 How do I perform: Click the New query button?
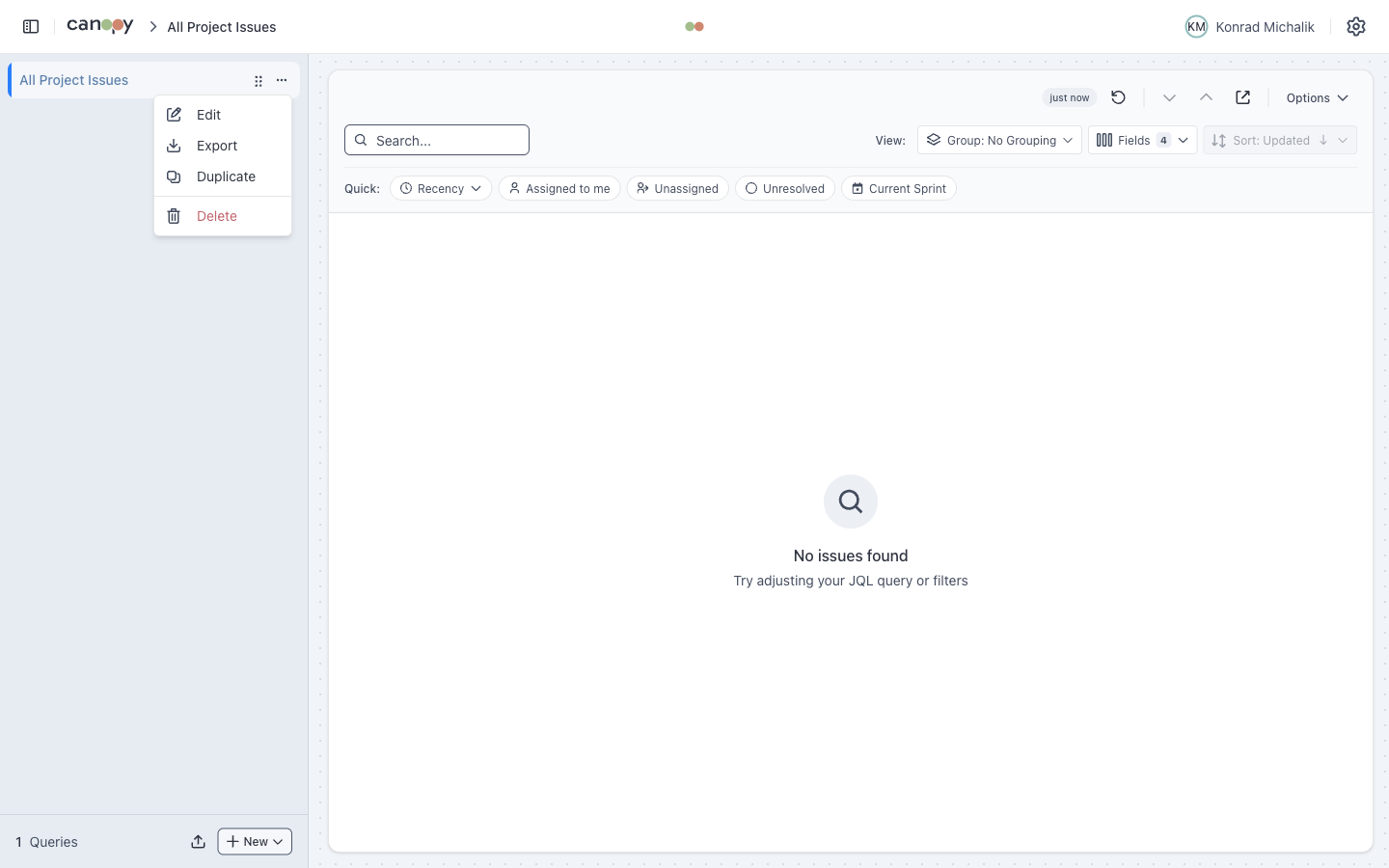(x=254, y=841)
